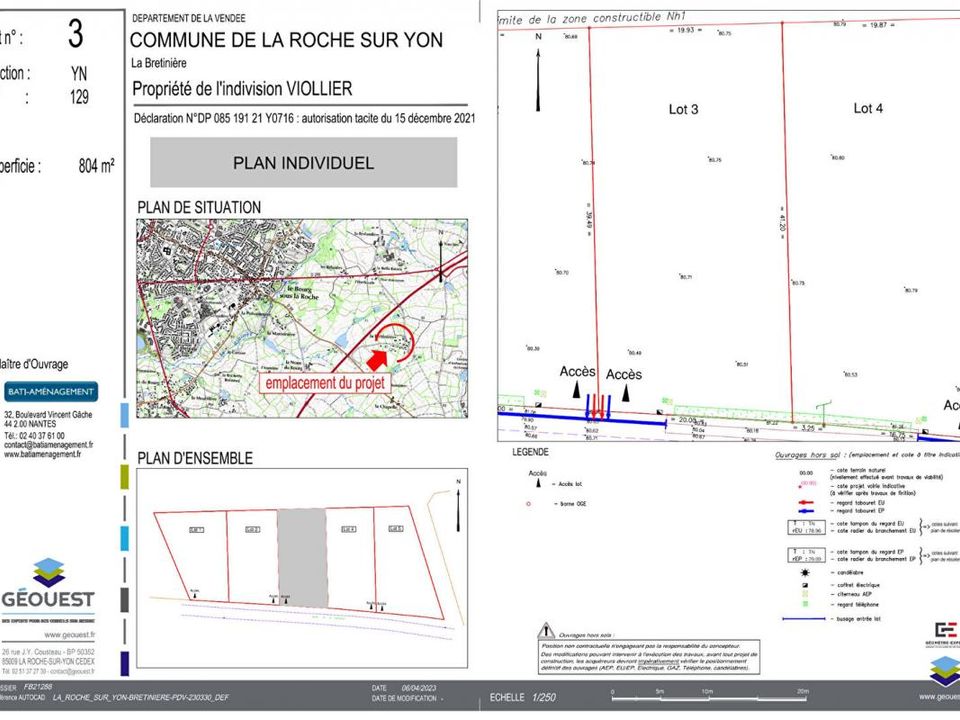Click the light blue swatch on the side strip
The height and width of the screenshot is (720, 960).
click(x=124, y=414)
